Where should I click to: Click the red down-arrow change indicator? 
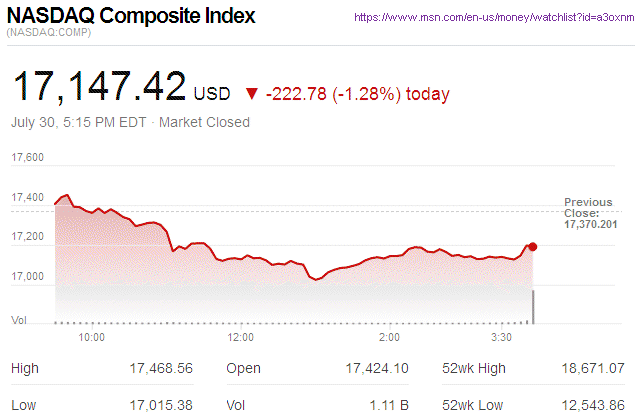pos(251,94)
